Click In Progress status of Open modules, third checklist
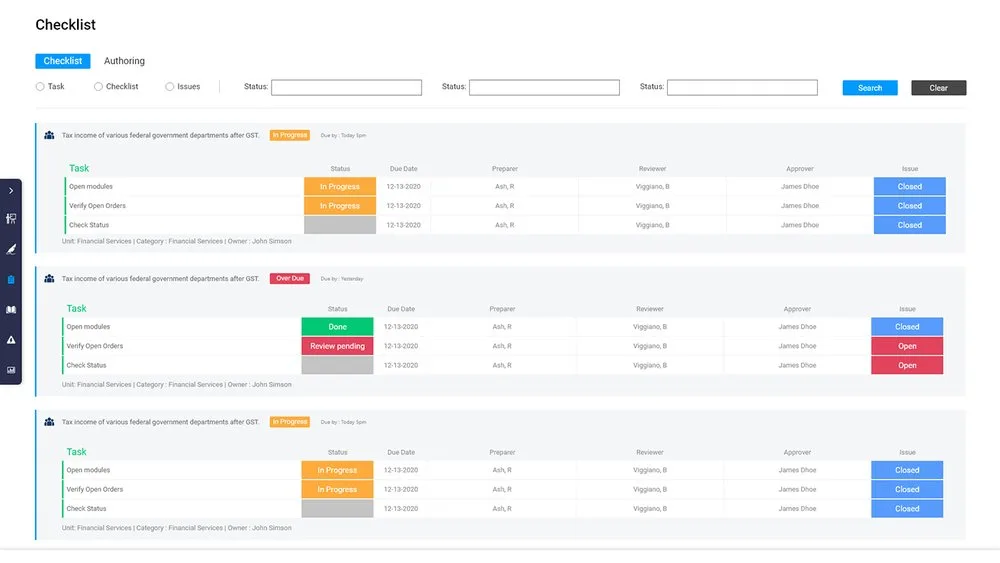The height and width of the screenshot is (563, 1000). tap(337, 471)
